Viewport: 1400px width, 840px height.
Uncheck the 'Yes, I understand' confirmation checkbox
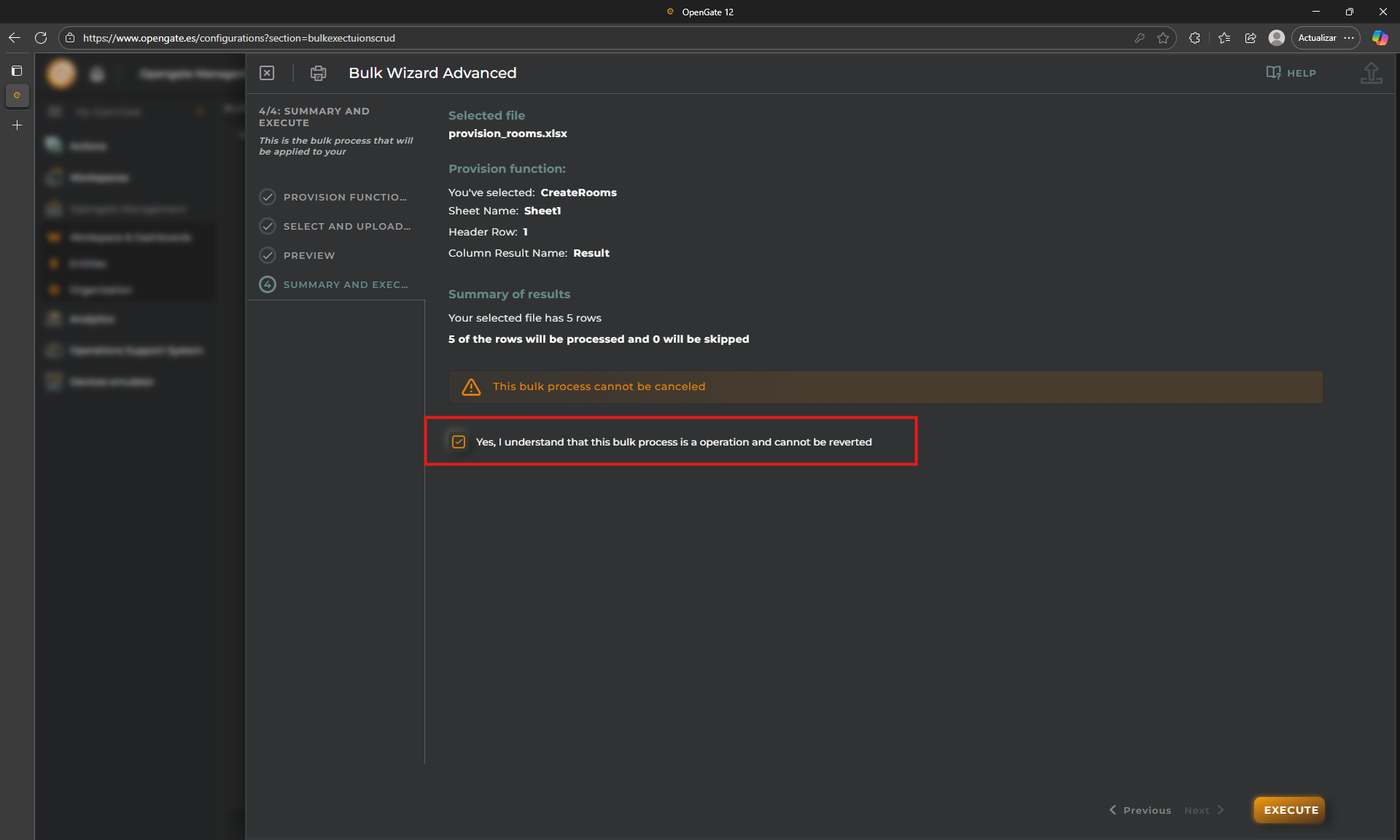459,442
